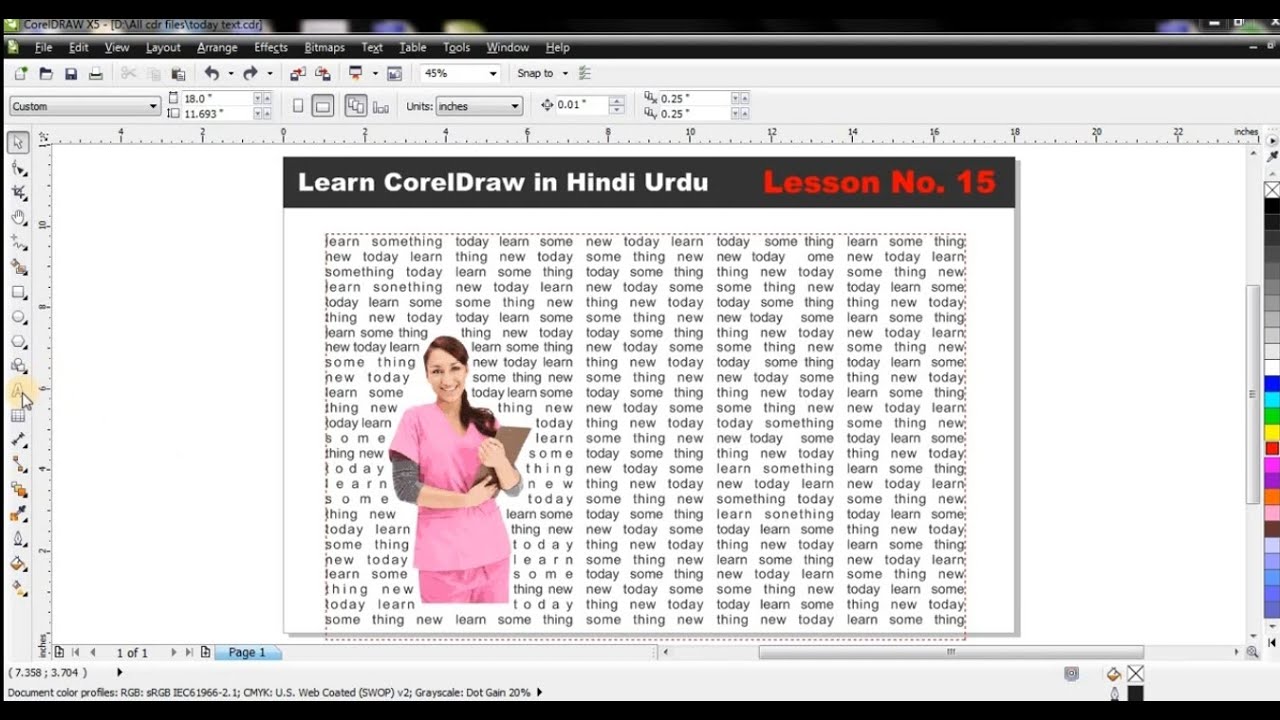Open the zoom level dropdown showing 45%

pos(492,73)
